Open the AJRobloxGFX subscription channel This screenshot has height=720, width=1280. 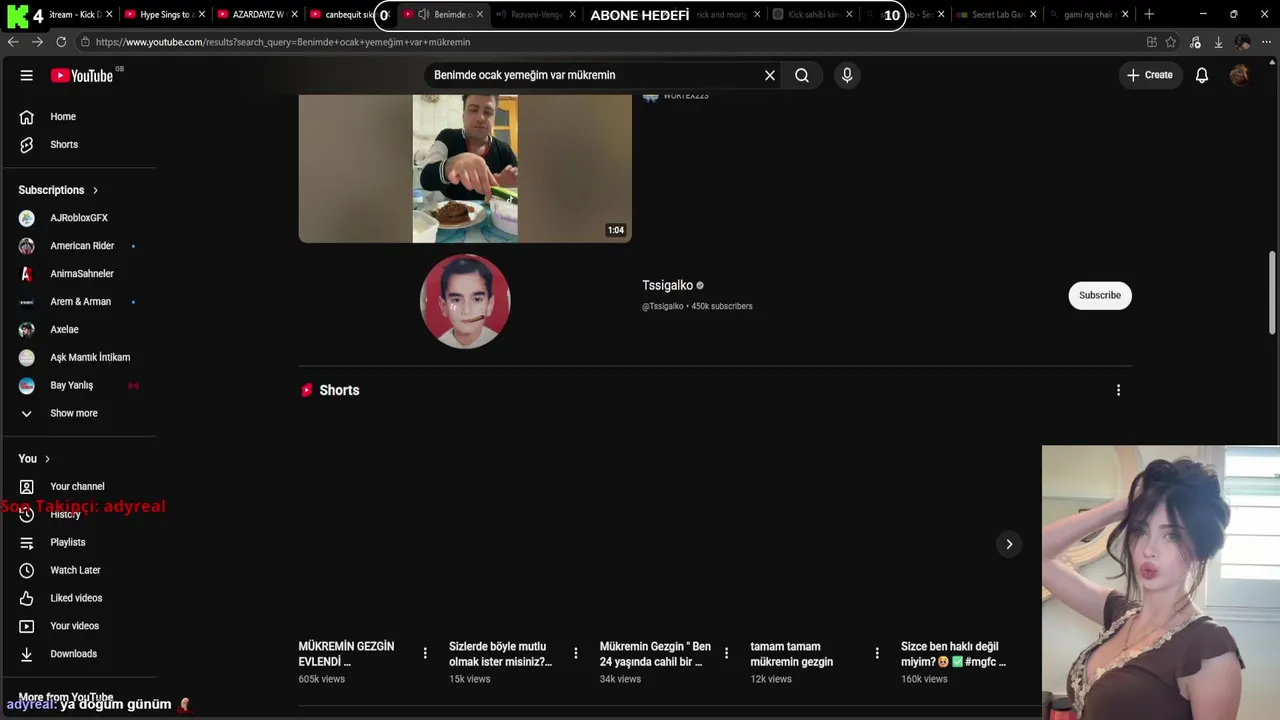(78, 218)
